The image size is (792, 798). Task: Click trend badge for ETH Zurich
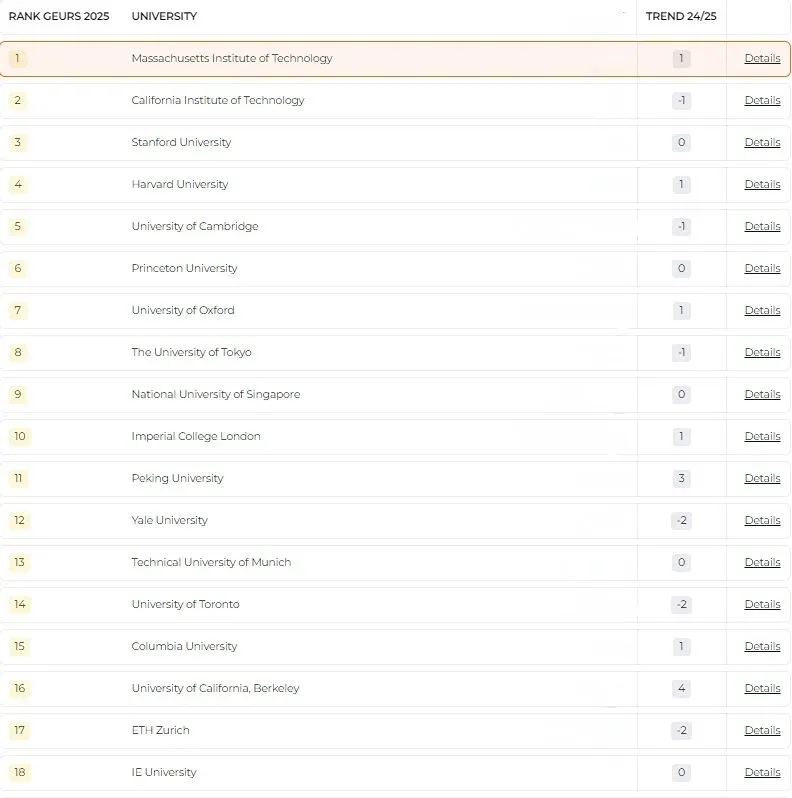coord(681,730)
